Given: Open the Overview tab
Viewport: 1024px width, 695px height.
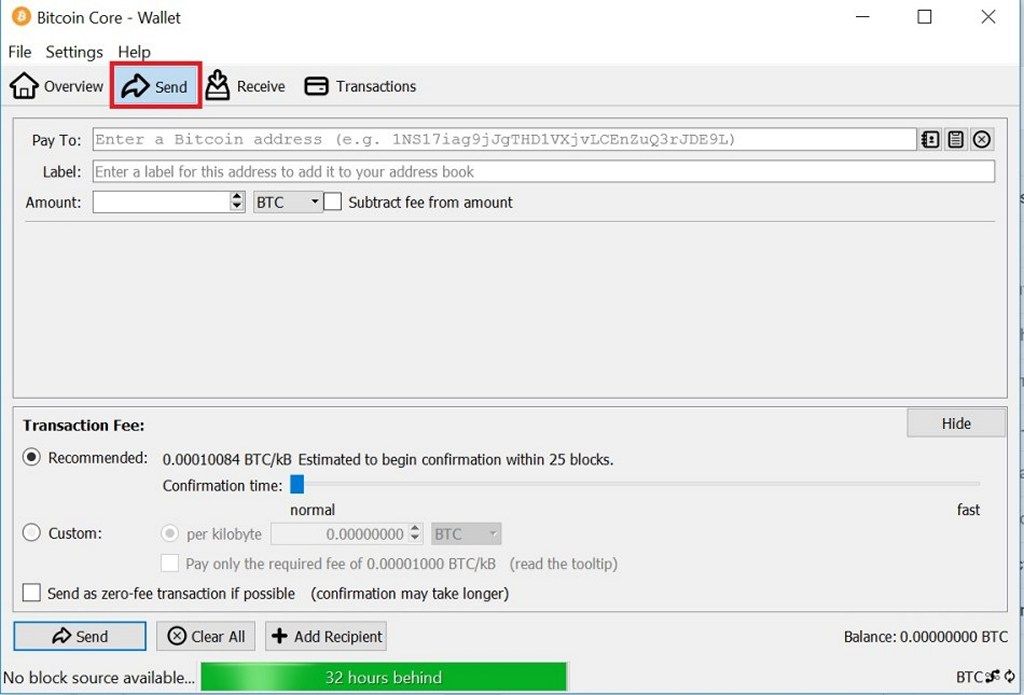Looking at the screenshot, I should (56, 86).
